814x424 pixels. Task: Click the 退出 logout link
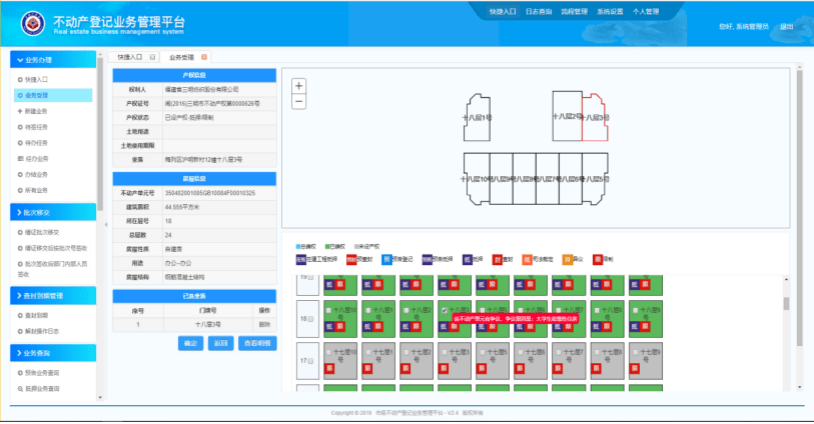pos(786,26)
